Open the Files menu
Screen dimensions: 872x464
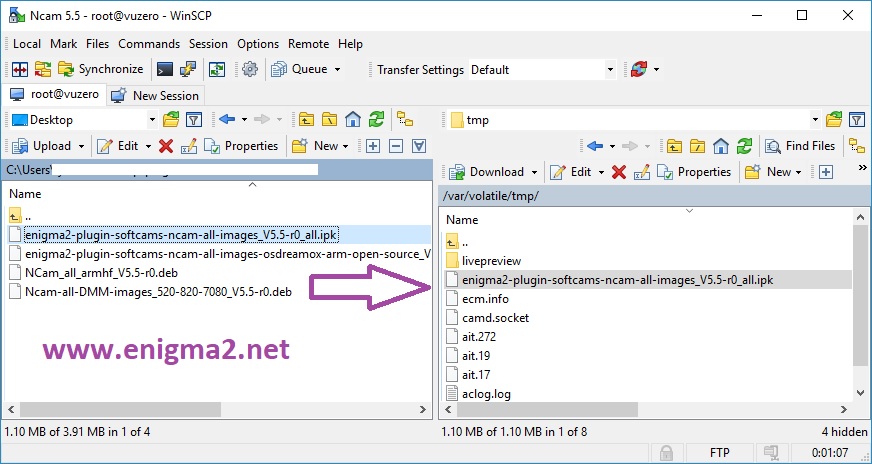97,44
